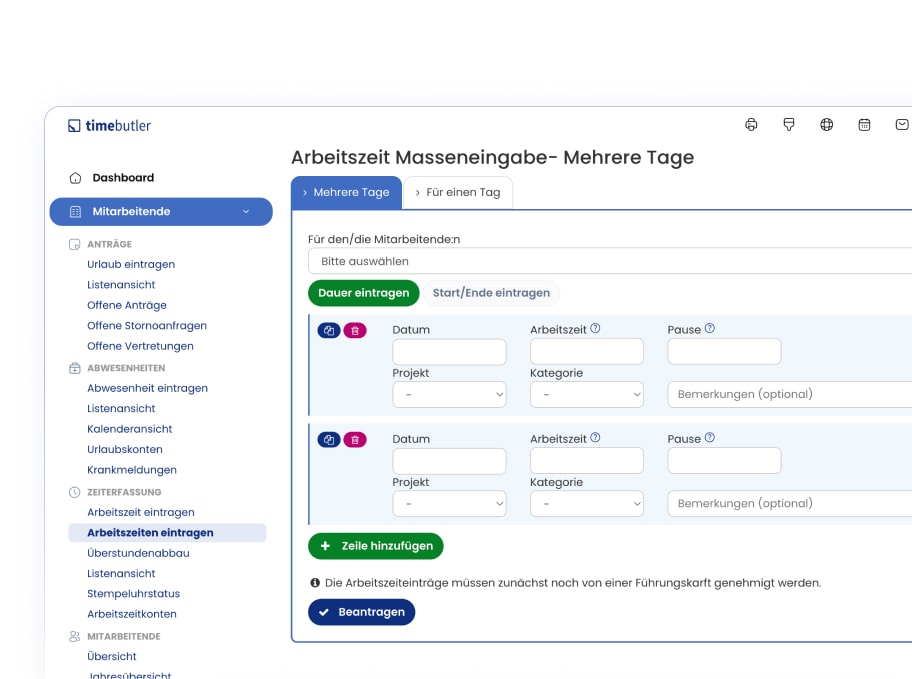Open the Projekt dropdown in first row
912x679 pixels.
[x=450, y=394]
